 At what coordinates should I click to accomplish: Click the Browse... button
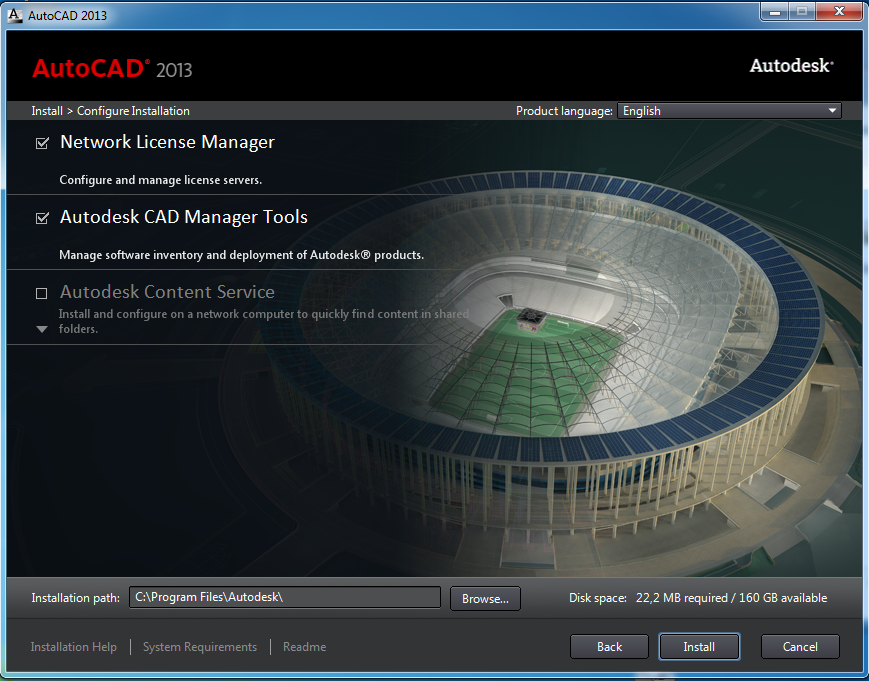click(485, 598)
